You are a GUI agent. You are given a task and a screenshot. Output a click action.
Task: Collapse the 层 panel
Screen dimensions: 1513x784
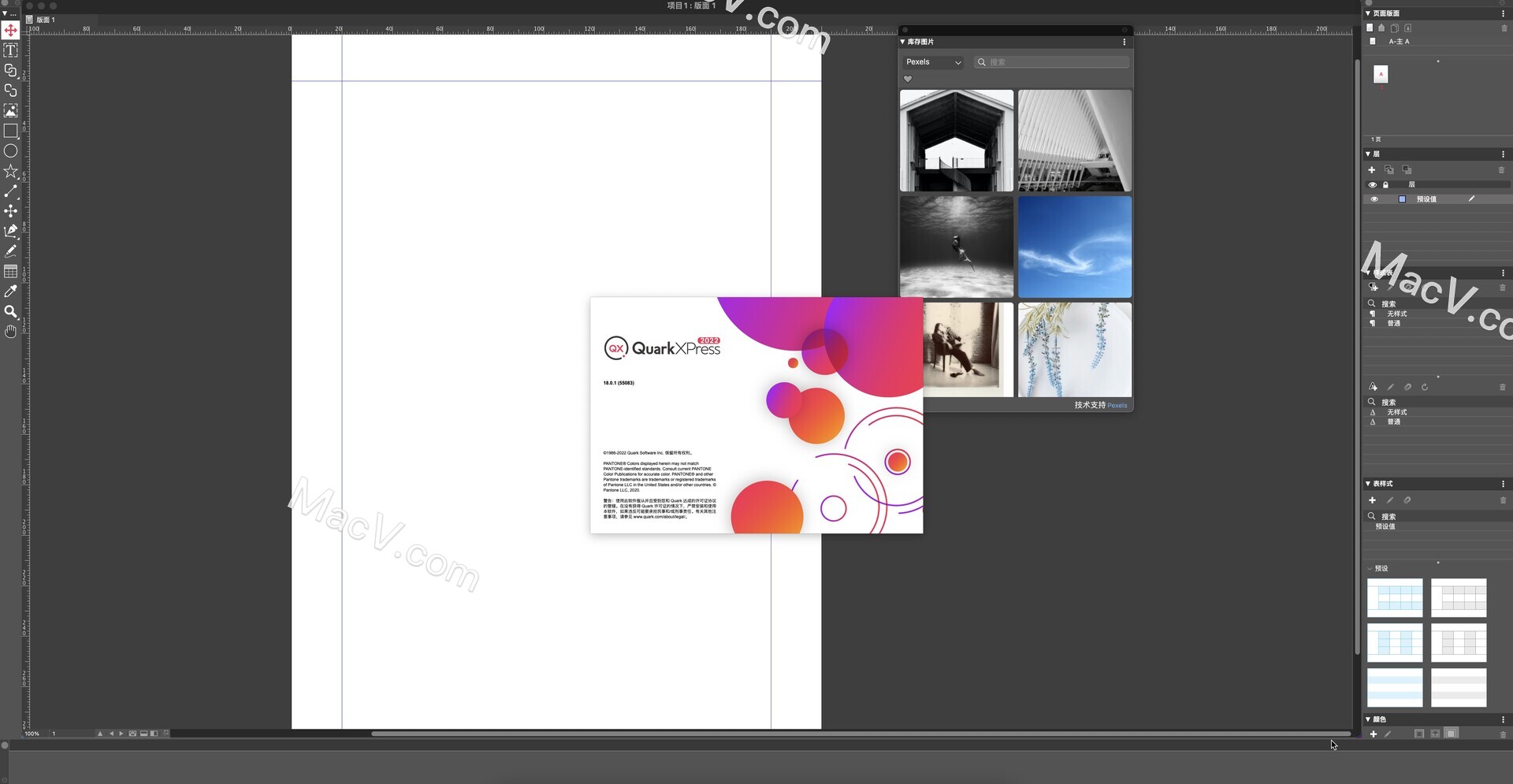tap(1368, 154)
